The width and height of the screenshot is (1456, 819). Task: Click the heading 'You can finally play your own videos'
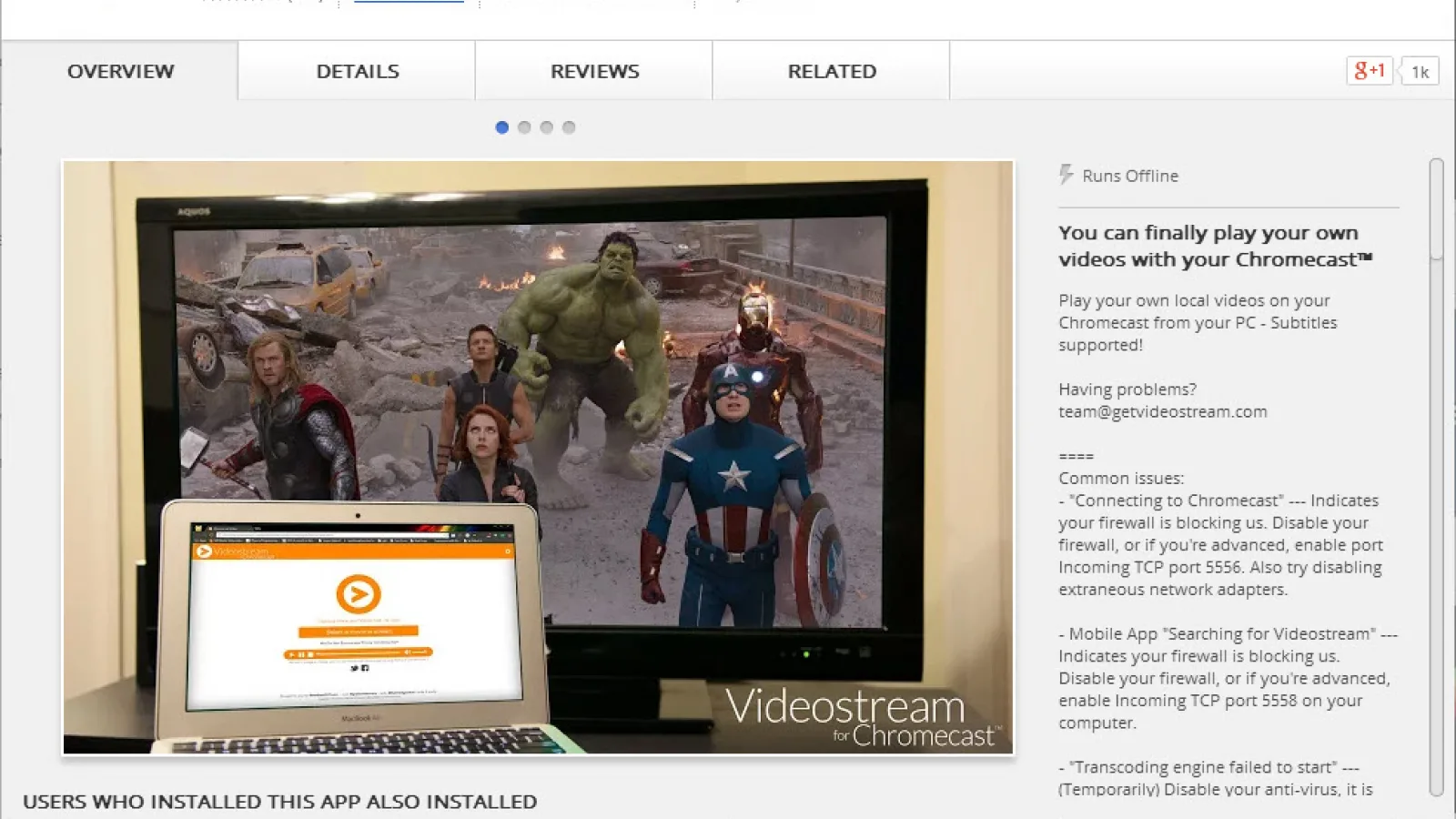(1216, 246)
